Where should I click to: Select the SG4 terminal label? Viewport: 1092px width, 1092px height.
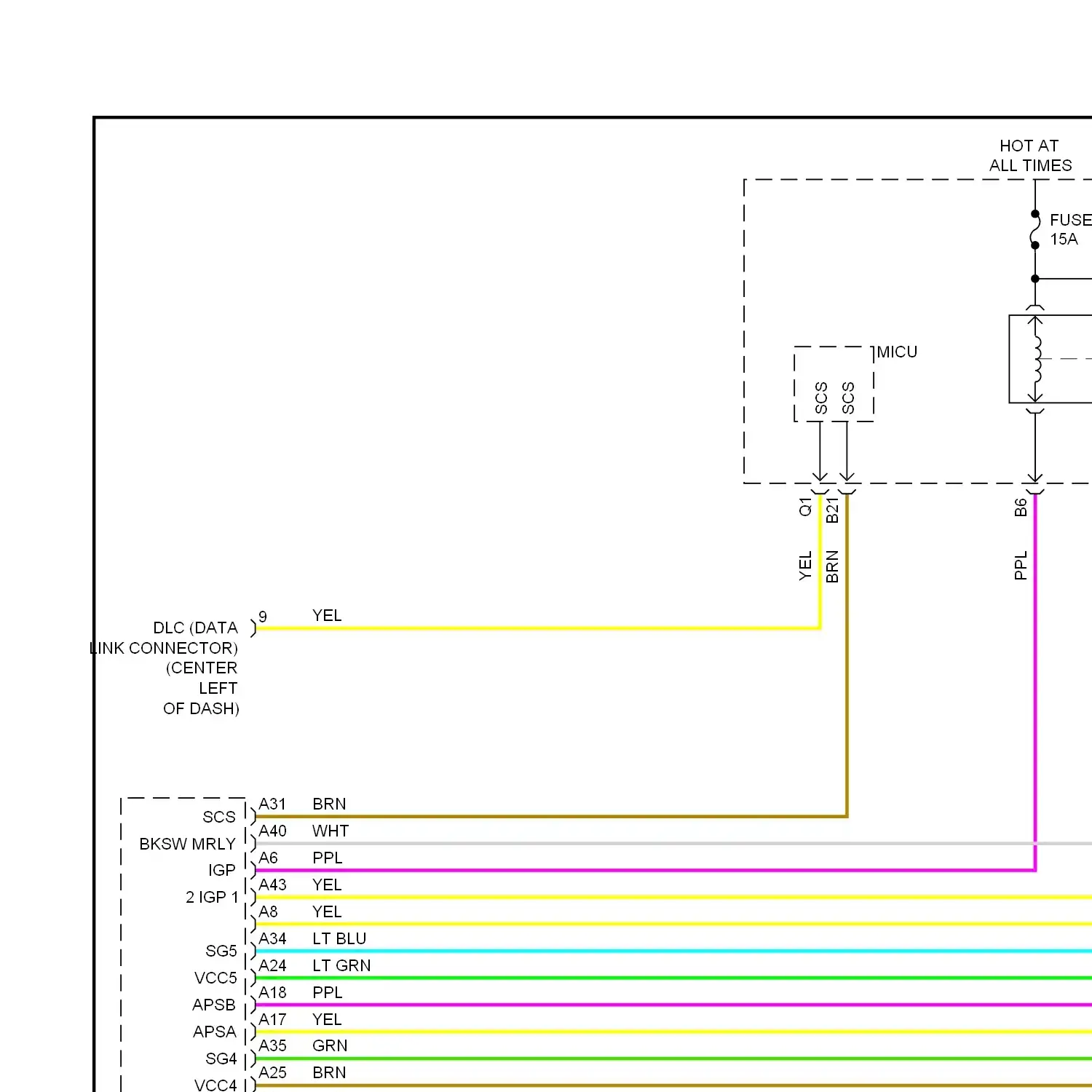(x=221, y=1059)
